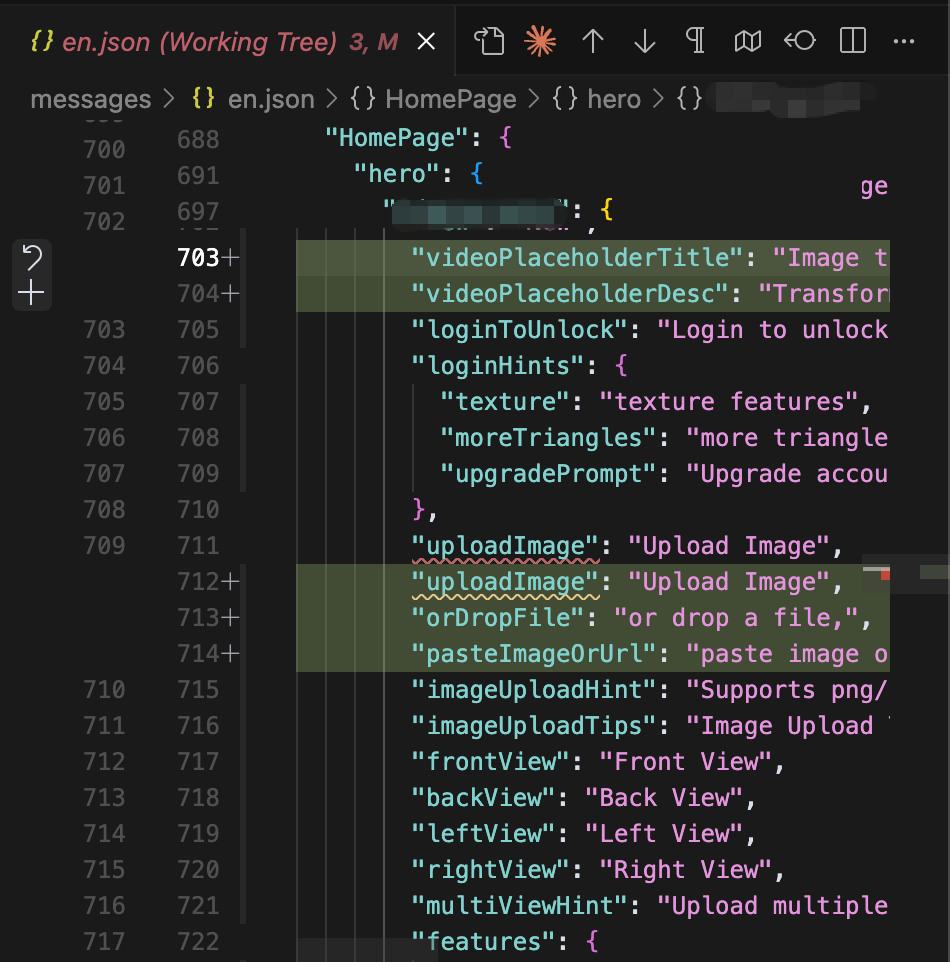Click the "Front View" string value

685,762
